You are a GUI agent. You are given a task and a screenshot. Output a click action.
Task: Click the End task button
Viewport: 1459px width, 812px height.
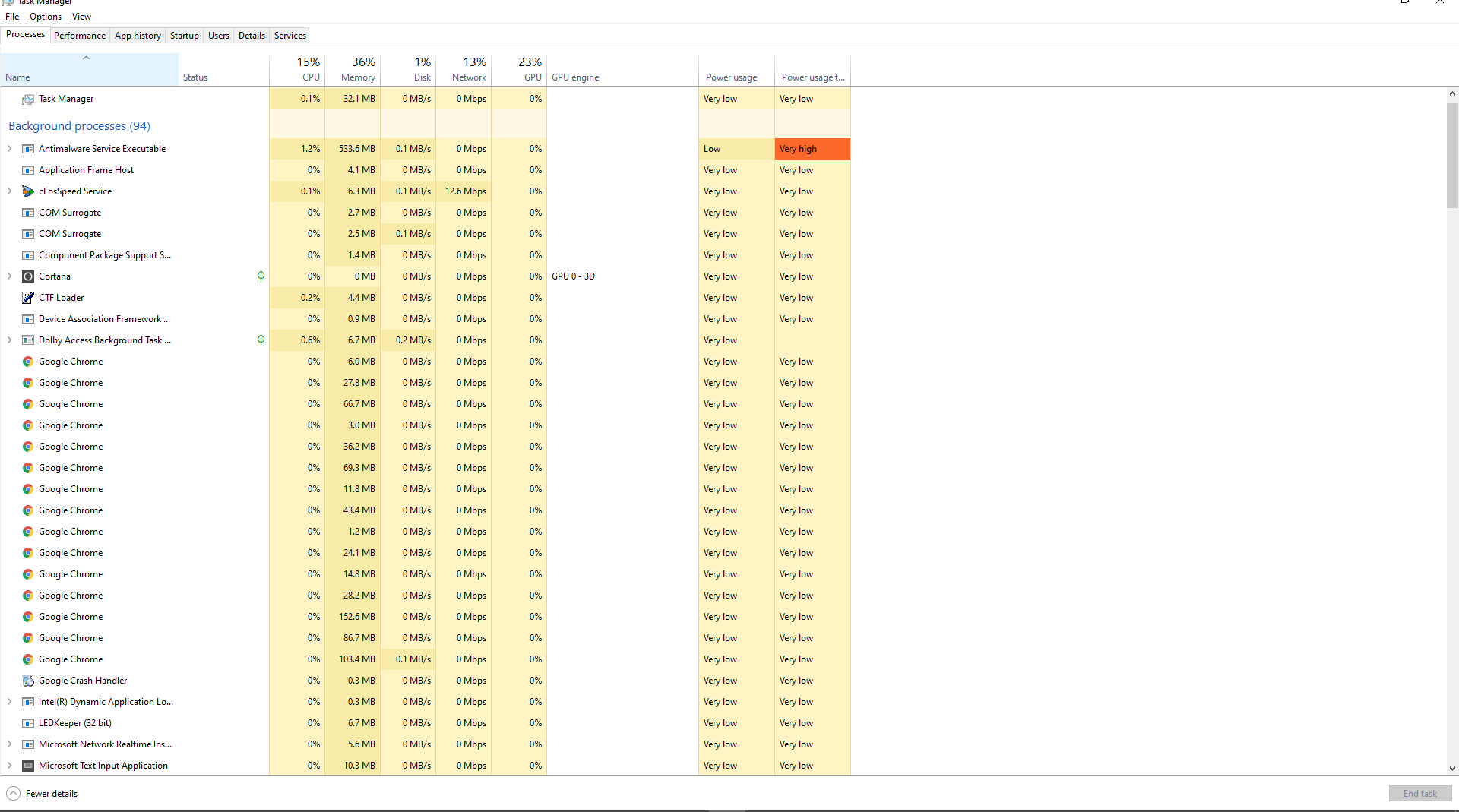(1420, 794)
